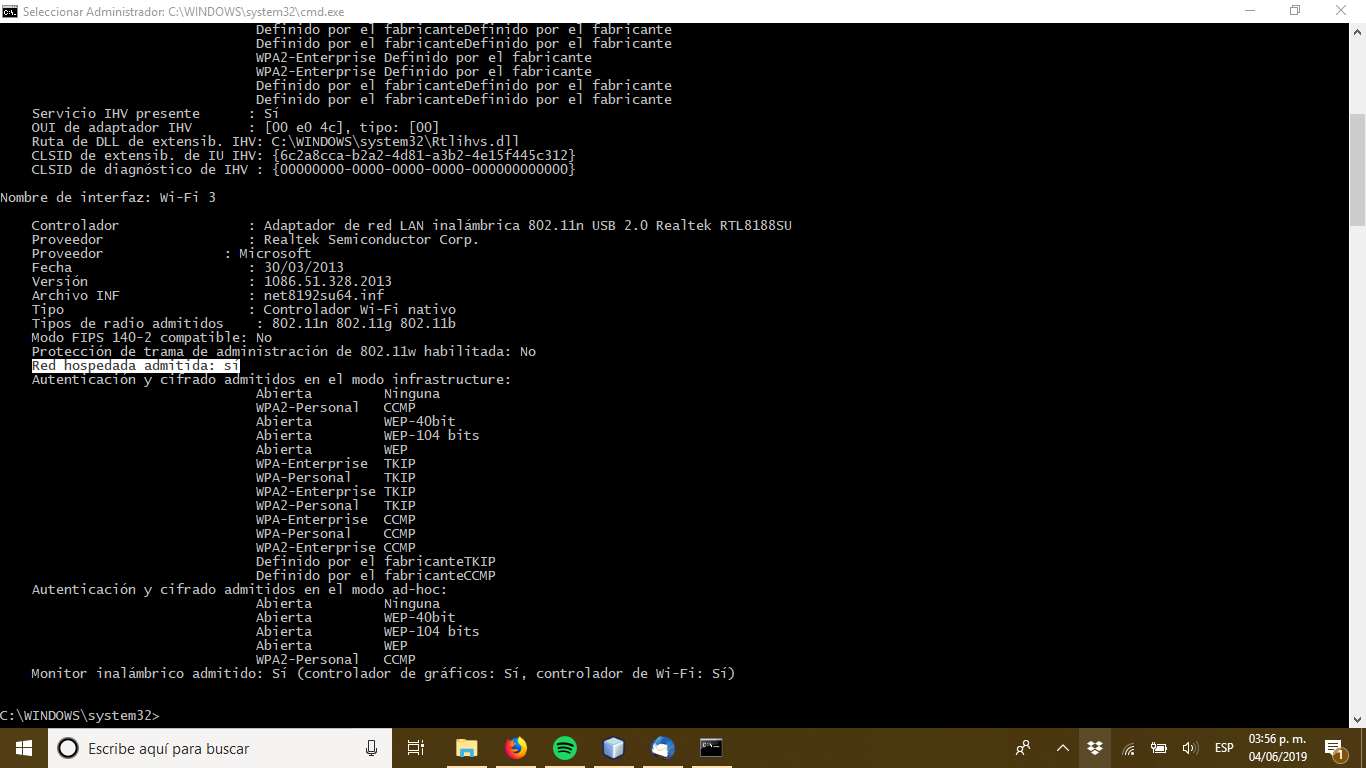Open the volume tray icon

(1189, 748)
